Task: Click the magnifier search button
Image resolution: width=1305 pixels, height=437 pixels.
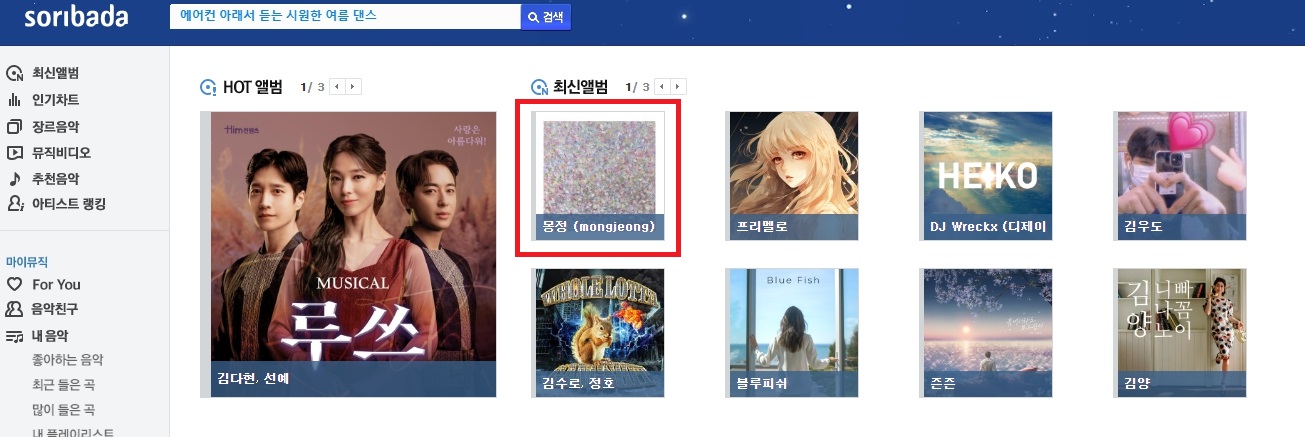Action: click(546, 17)
